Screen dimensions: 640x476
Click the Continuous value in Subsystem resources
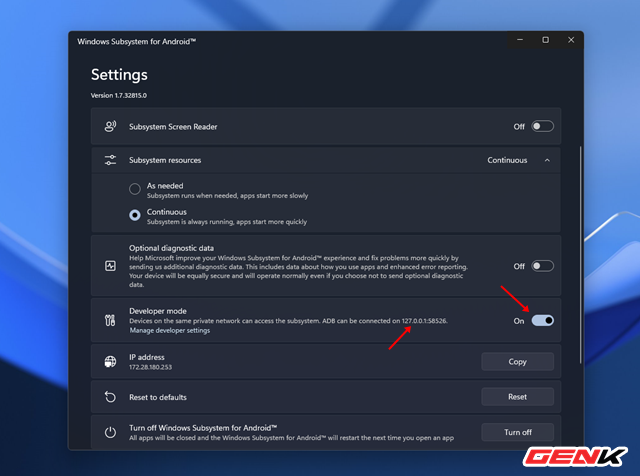pyautogui.click(x=507, y=160)
